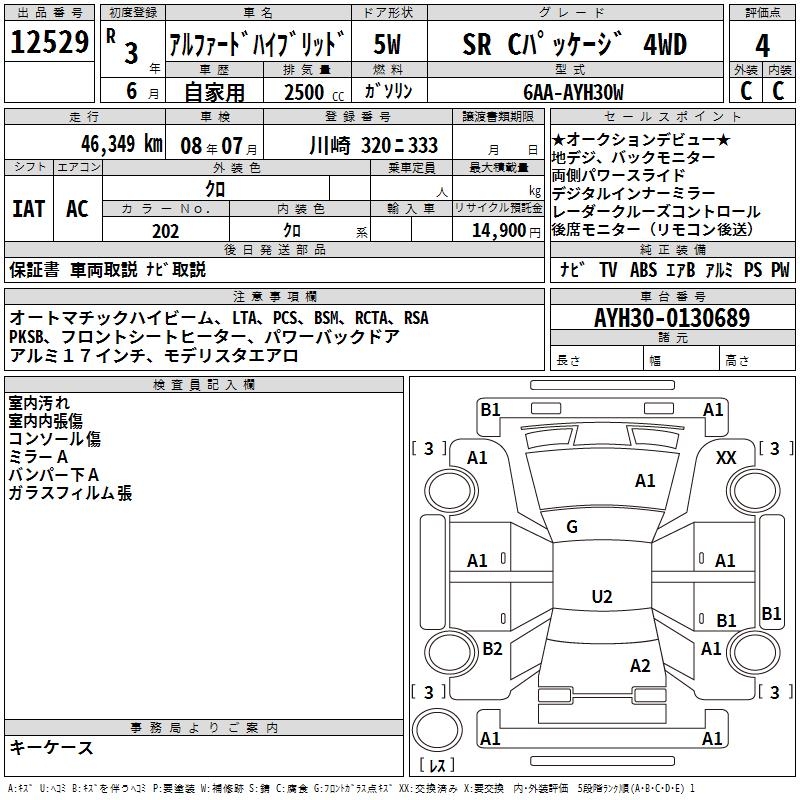This screenshot has width=800, height=800.
Task: Select the A2 mark on the car diagram
Action: 641,666
